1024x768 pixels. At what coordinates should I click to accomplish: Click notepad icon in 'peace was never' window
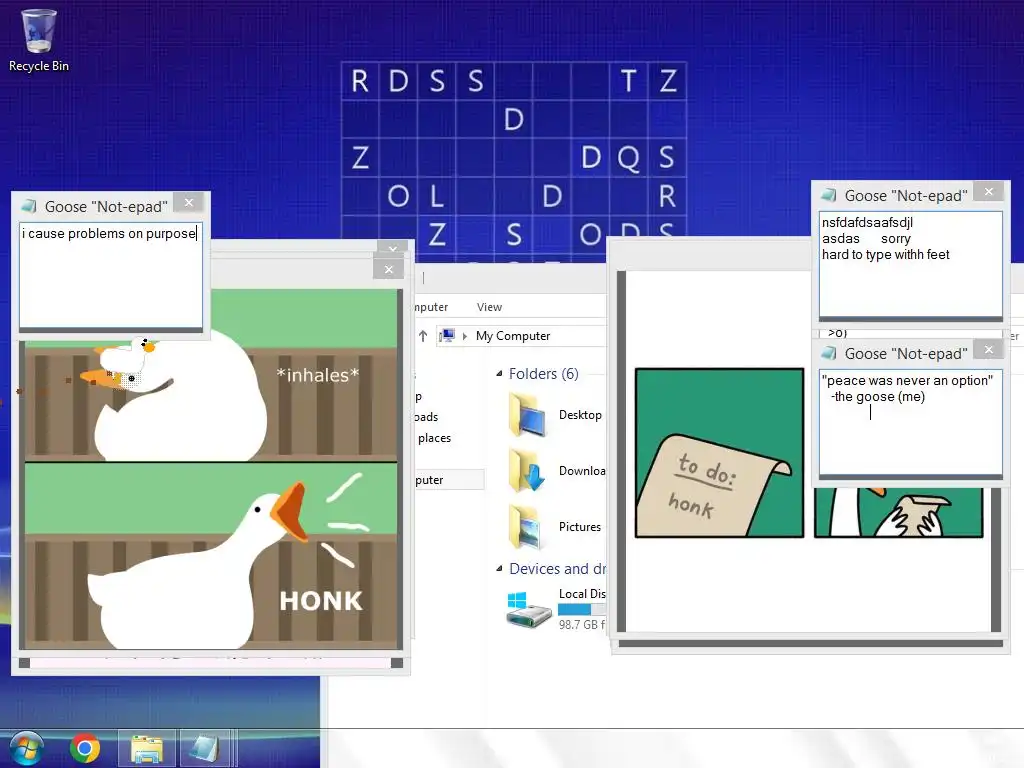pyautogui.click(x=829, y=353)
